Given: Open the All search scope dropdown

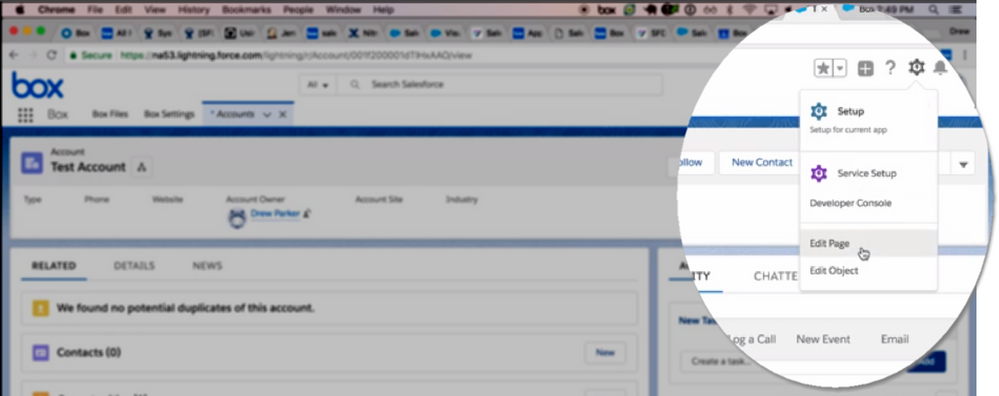Looking at the screenshot, I should (x=318, y=85).
